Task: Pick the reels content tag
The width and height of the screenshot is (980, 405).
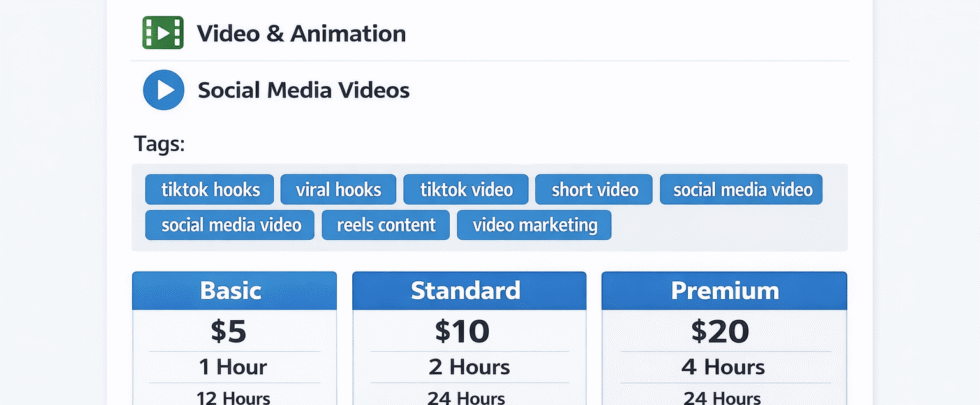Action: coord(386,225)
